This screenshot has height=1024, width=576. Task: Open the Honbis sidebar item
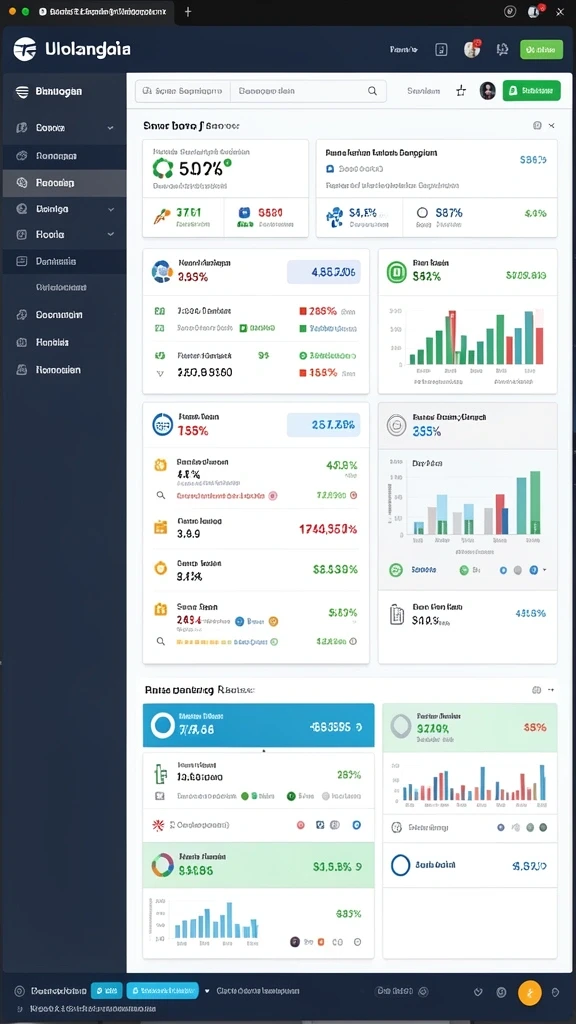click(63, 342)
